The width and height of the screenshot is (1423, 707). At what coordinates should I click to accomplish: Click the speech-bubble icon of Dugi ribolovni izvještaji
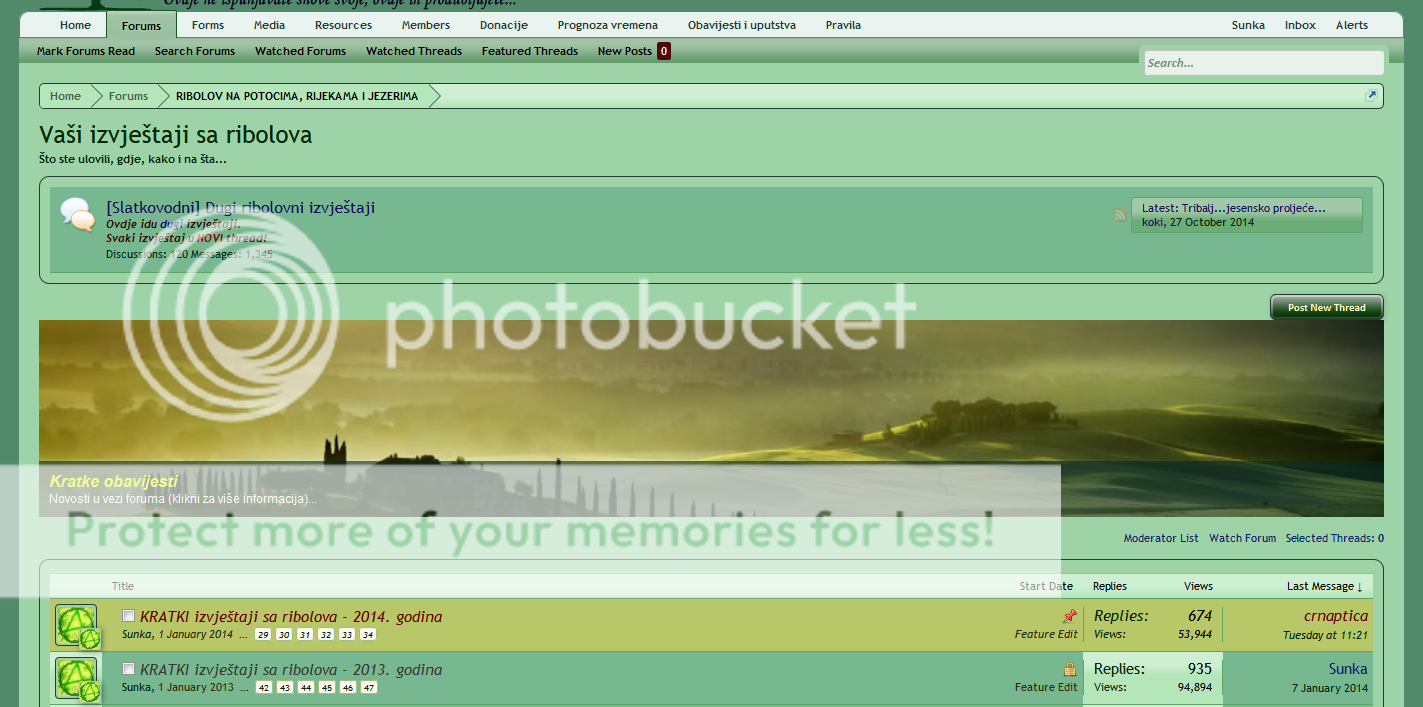pos(78,212)
